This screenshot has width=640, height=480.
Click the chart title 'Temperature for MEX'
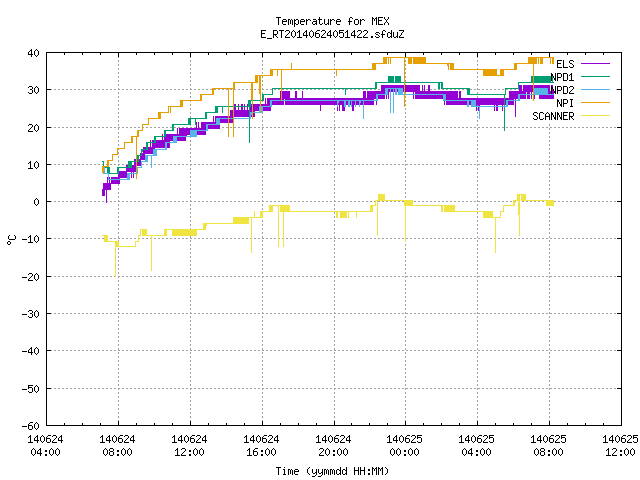pyautogui.click(x=332, y=21)
